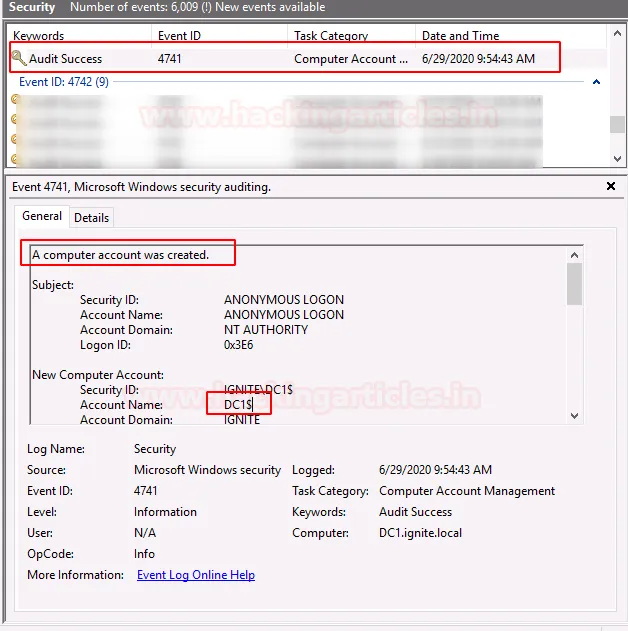The width and height of the screenshot is (628, 631).
Task: Select the event 4741 row timestamp cell
Action: [478, 59]
